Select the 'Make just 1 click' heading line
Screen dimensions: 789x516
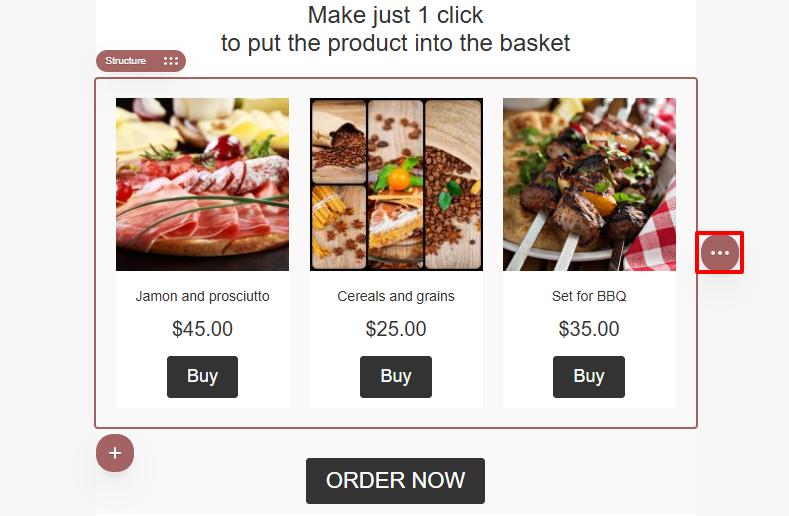[x=396, y=15]
